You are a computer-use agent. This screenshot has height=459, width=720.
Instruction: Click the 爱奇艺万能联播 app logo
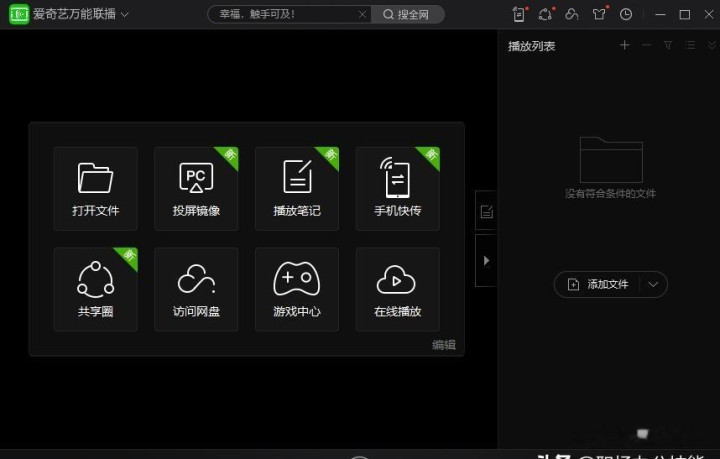pyautogui.click(x=19, y=14)
